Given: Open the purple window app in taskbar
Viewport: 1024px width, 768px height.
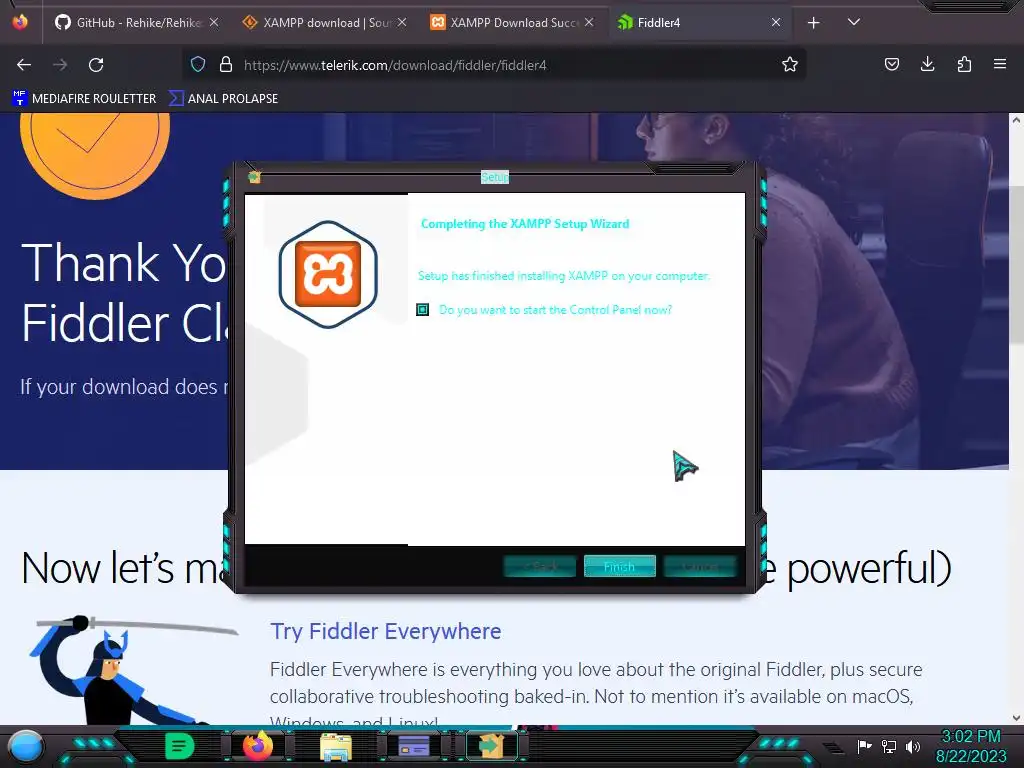Looking at the screenshot, I should coord(414,746).
